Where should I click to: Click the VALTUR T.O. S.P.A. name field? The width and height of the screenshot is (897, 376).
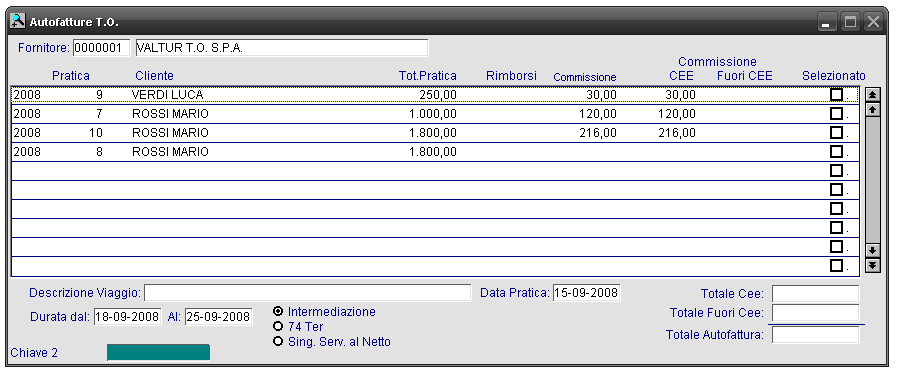[281, 48]
